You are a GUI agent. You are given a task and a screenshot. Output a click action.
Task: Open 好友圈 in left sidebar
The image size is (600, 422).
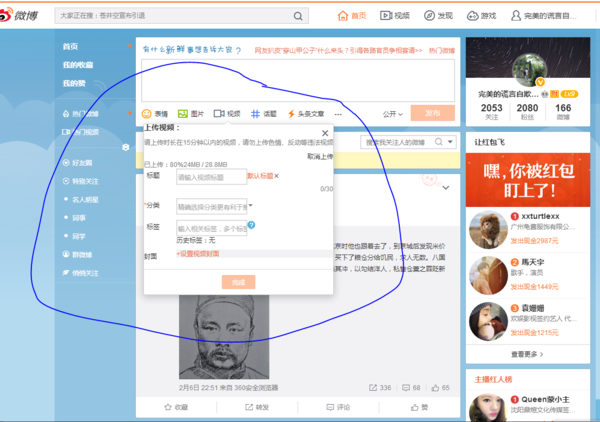pyautogui.click(x=78, y=163)
